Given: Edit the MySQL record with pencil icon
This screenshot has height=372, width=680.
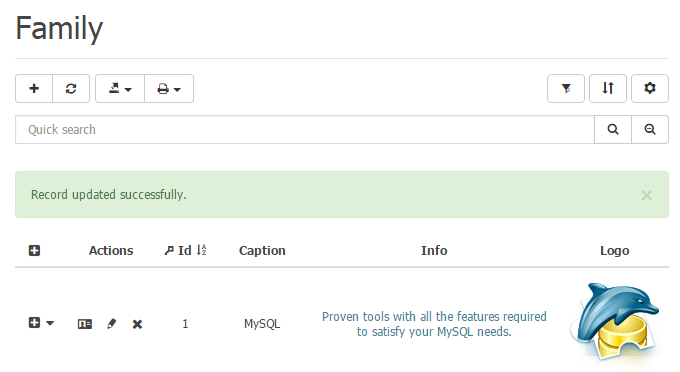Looking at the screenshot, I should [111, 324].
